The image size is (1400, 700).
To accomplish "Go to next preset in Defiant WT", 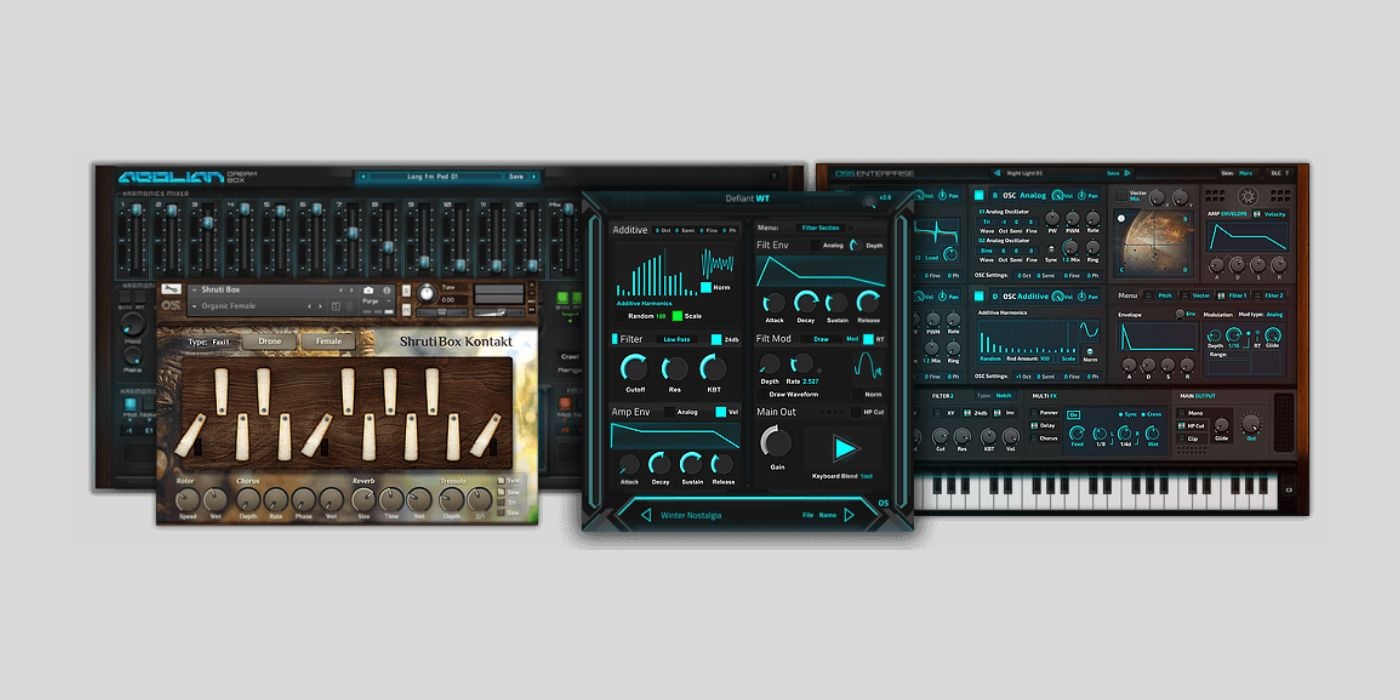I will point(850,515).
